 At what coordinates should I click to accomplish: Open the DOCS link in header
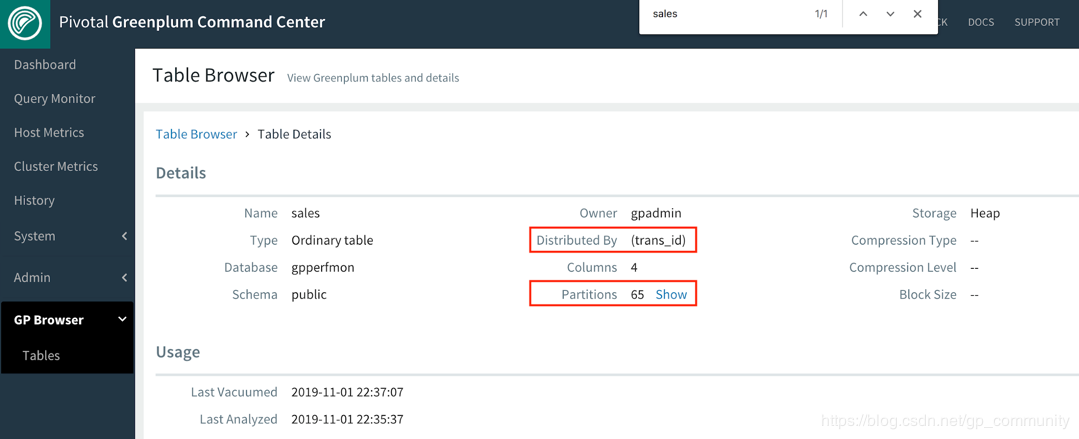pyautogui.click(x=981, y=22)
